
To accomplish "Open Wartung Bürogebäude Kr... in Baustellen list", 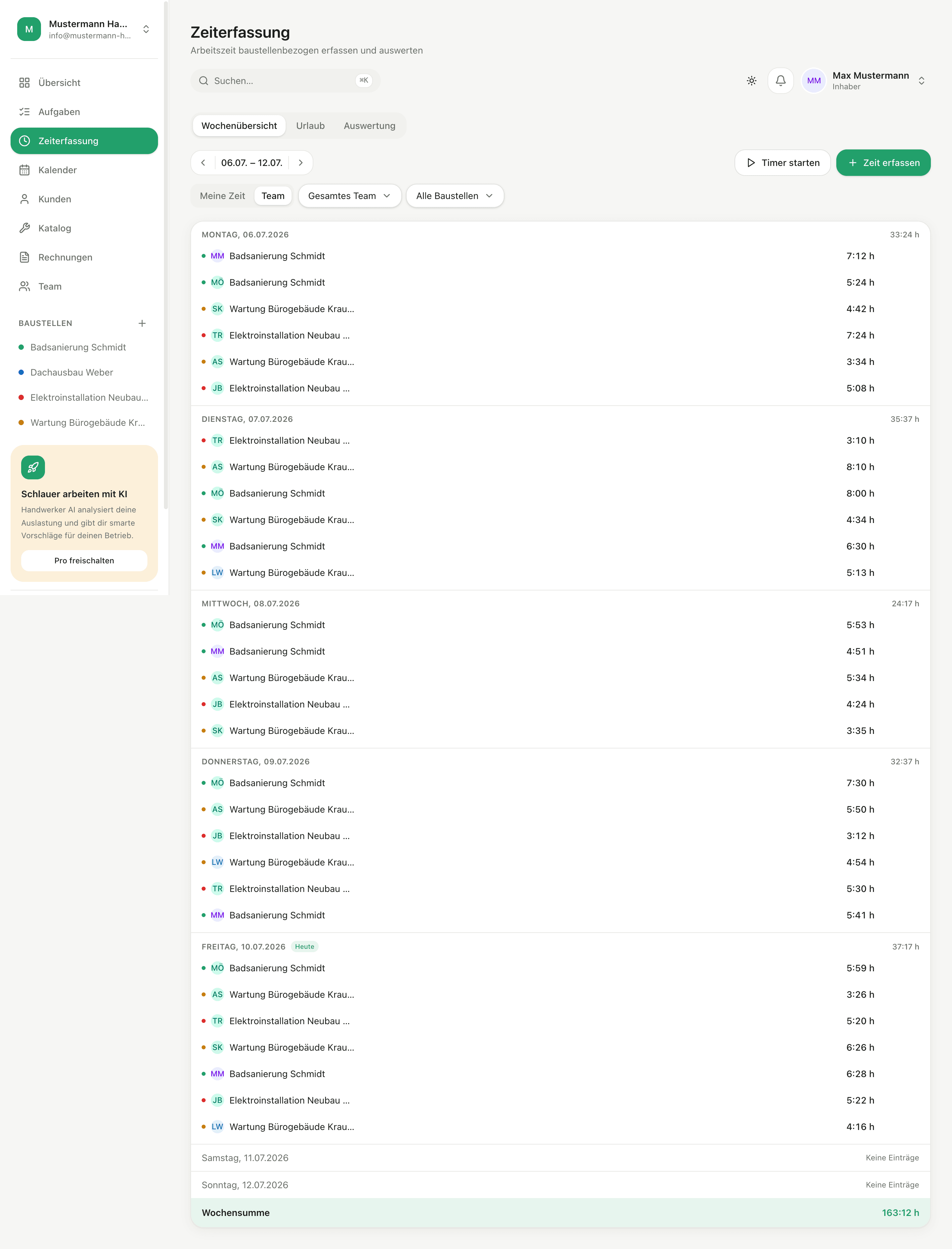I will (84, 422).
